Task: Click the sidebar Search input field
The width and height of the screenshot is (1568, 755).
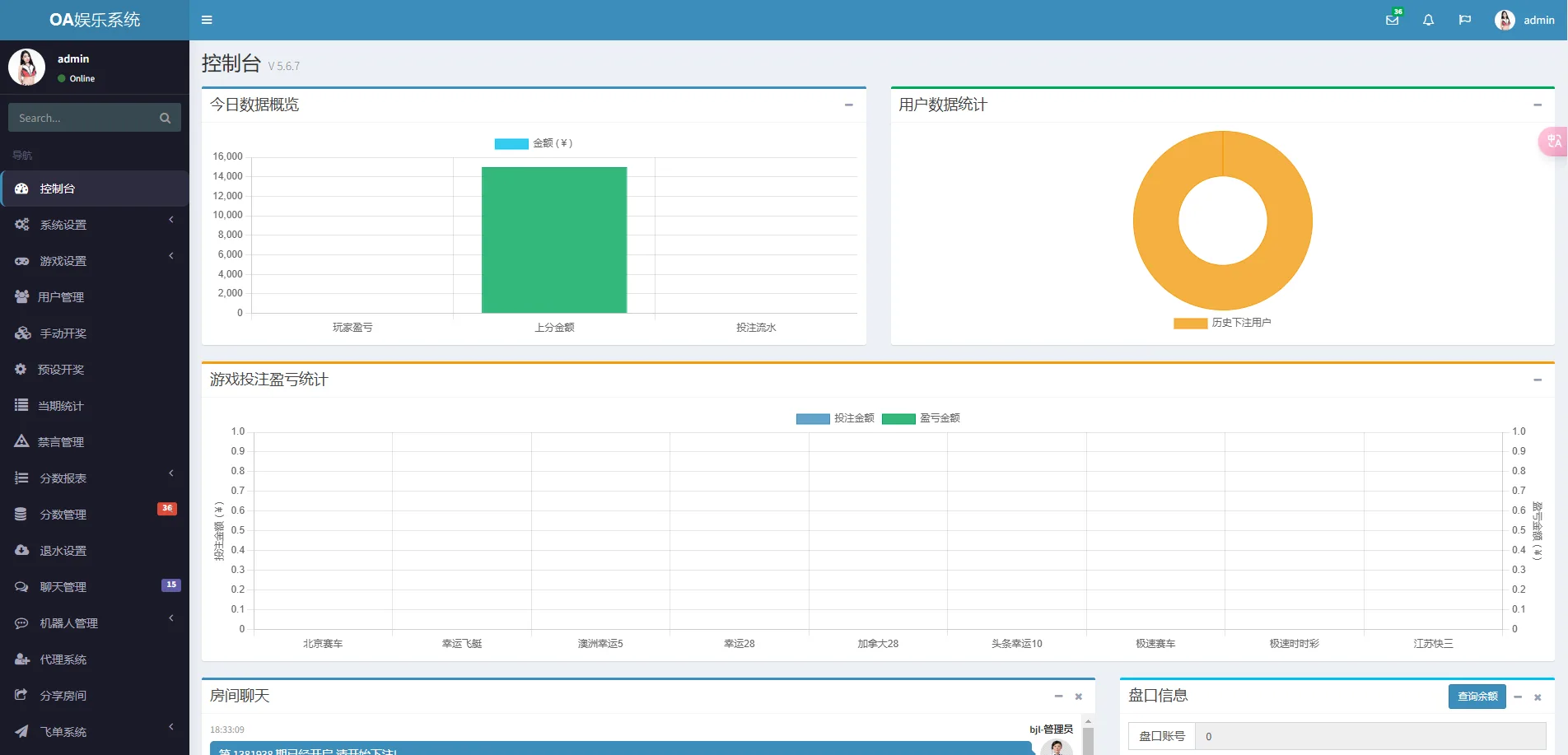Action: (x=82, y=118)
